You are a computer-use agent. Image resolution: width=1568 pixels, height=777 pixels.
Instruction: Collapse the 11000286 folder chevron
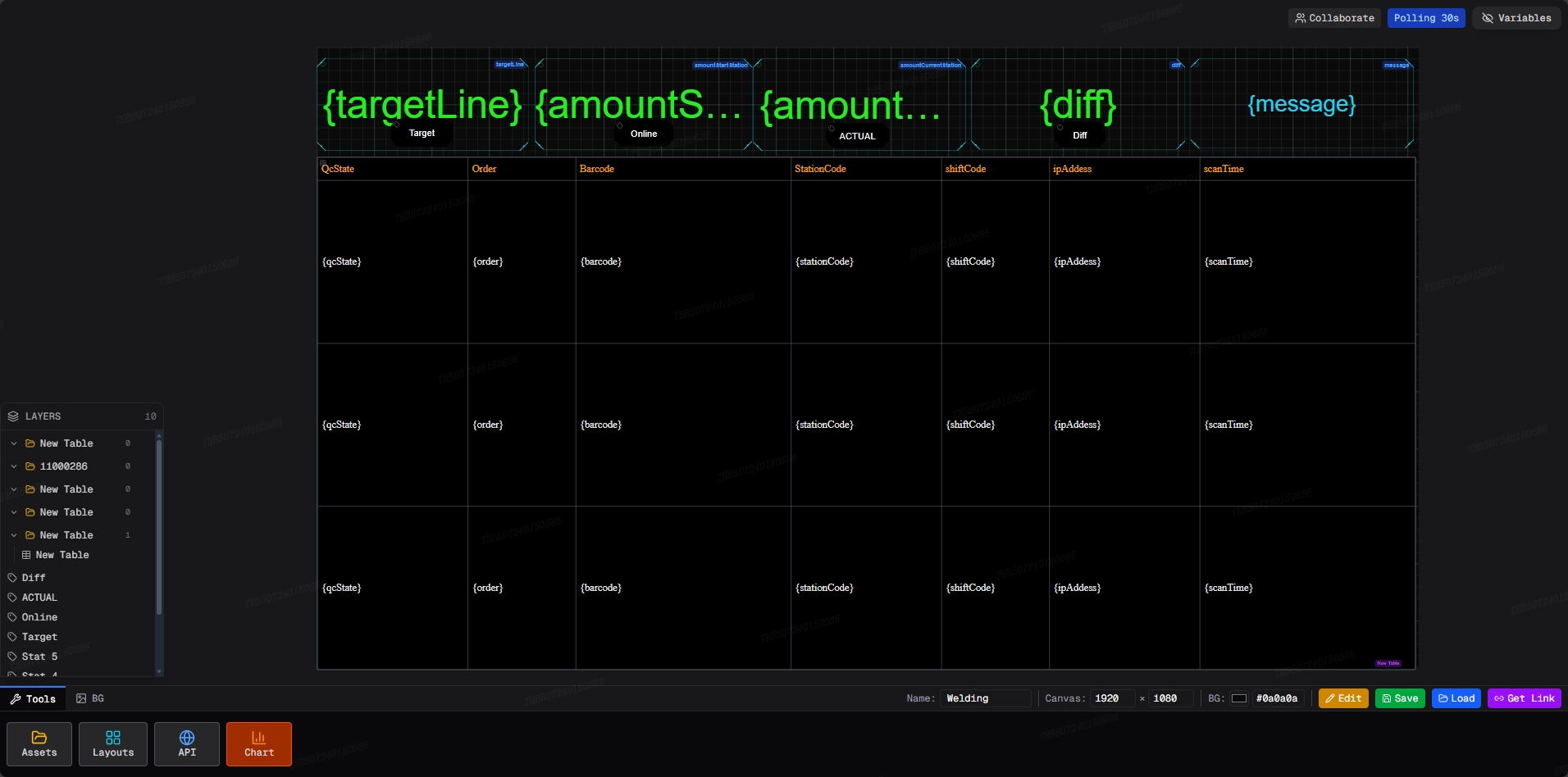(x=14, y=466)
